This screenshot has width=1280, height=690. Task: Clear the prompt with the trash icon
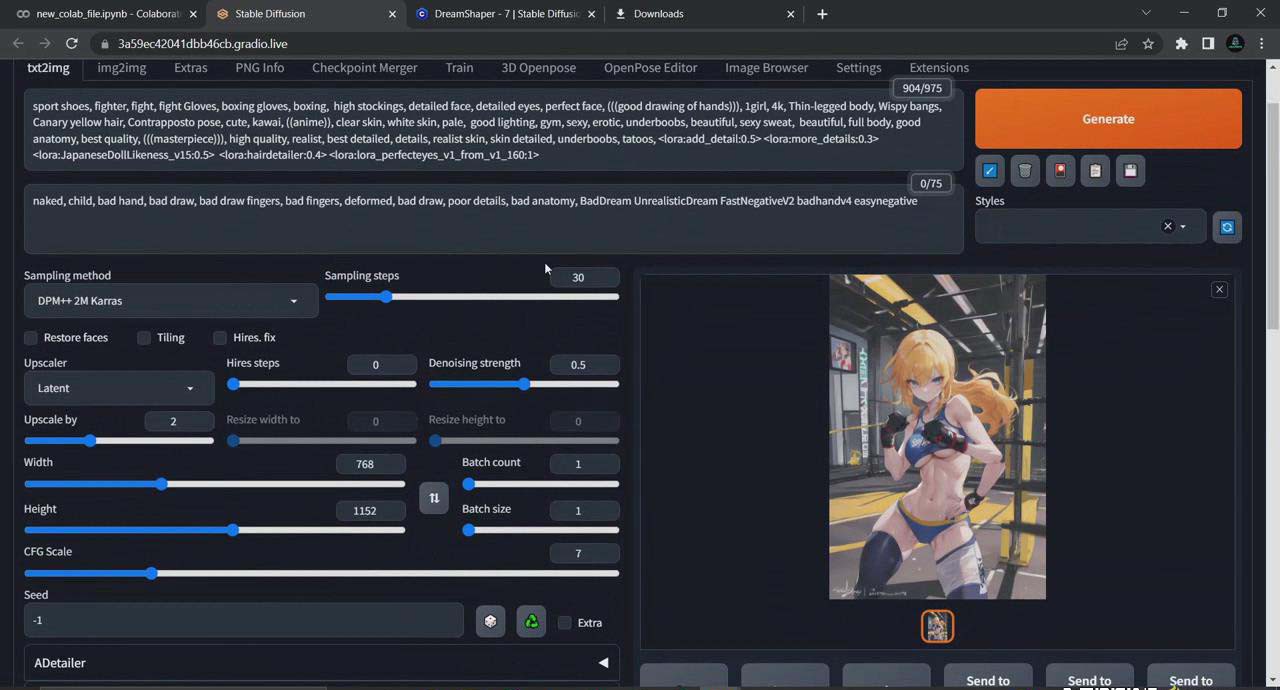(1024, 170)
